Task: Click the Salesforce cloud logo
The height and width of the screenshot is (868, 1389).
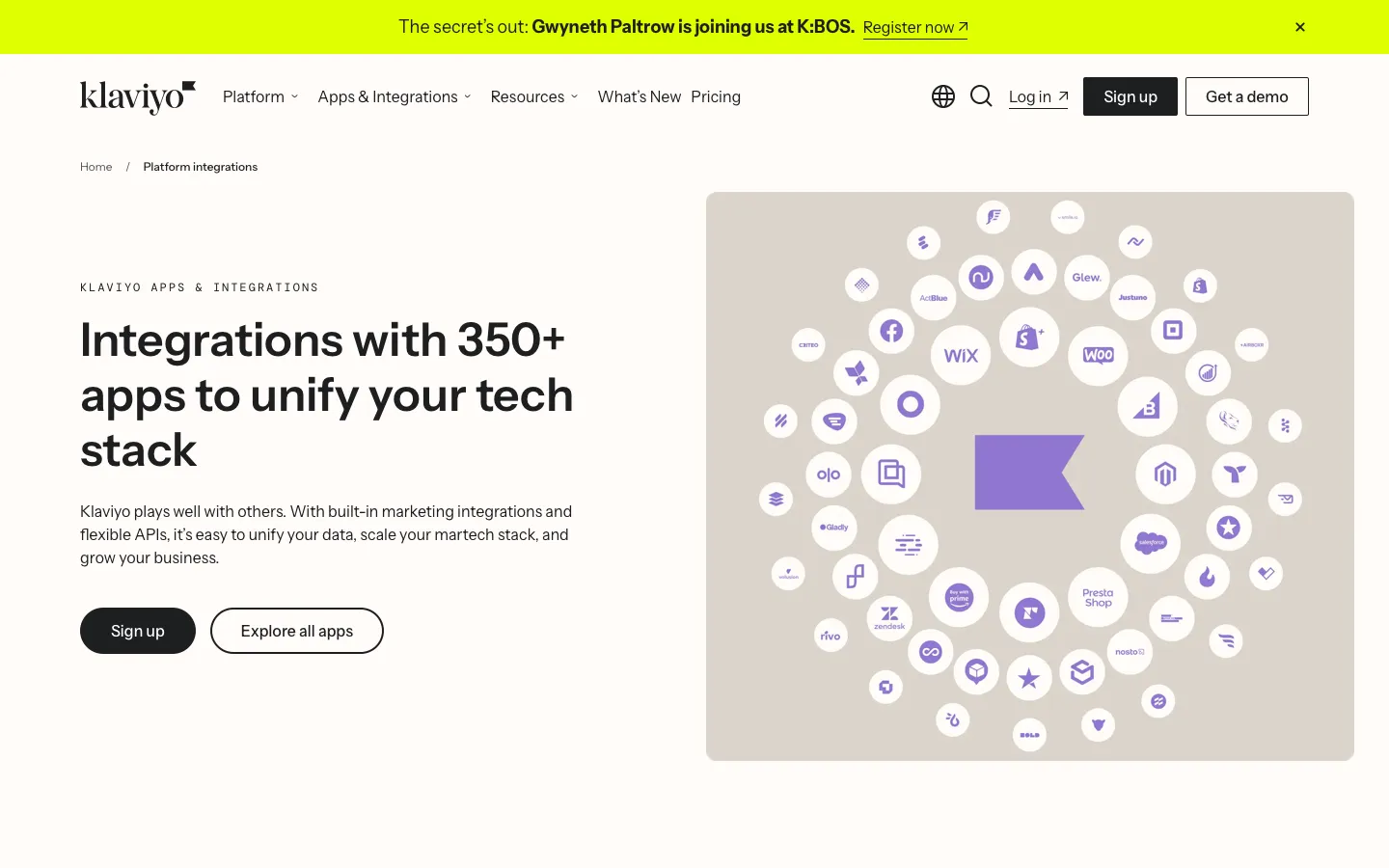Action: (x=1151, y=543)
